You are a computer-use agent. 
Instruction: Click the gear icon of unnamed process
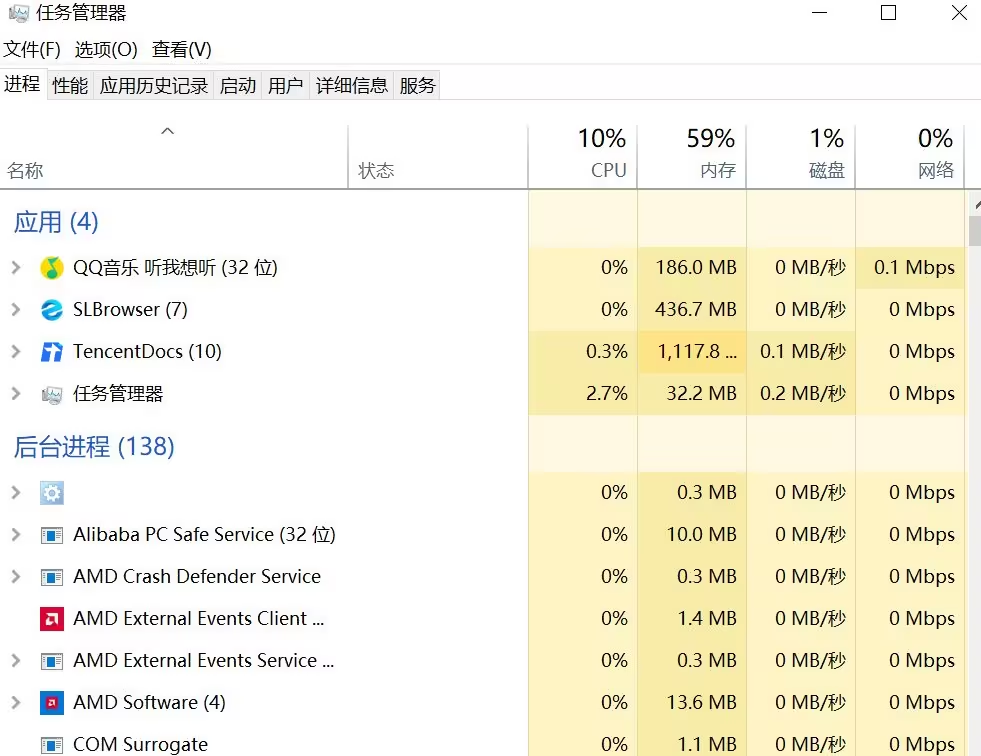(x=52, y=493)
